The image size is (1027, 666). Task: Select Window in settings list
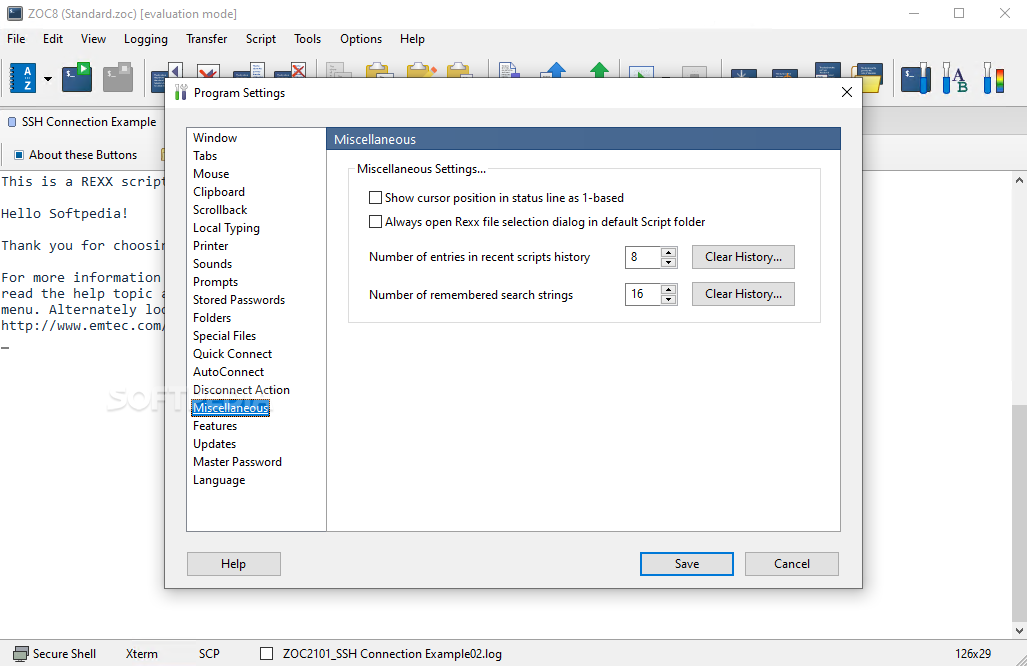point(215,138)
